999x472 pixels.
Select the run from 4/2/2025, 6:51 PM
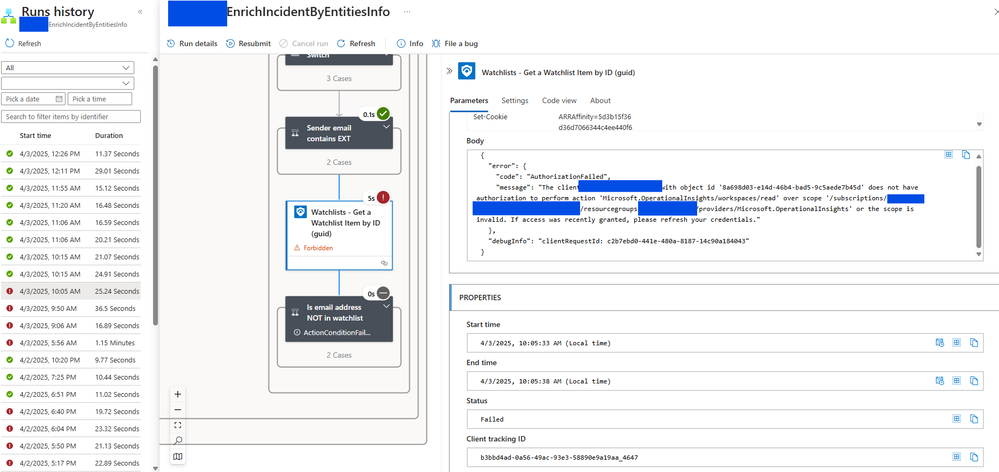pos(73,394)
